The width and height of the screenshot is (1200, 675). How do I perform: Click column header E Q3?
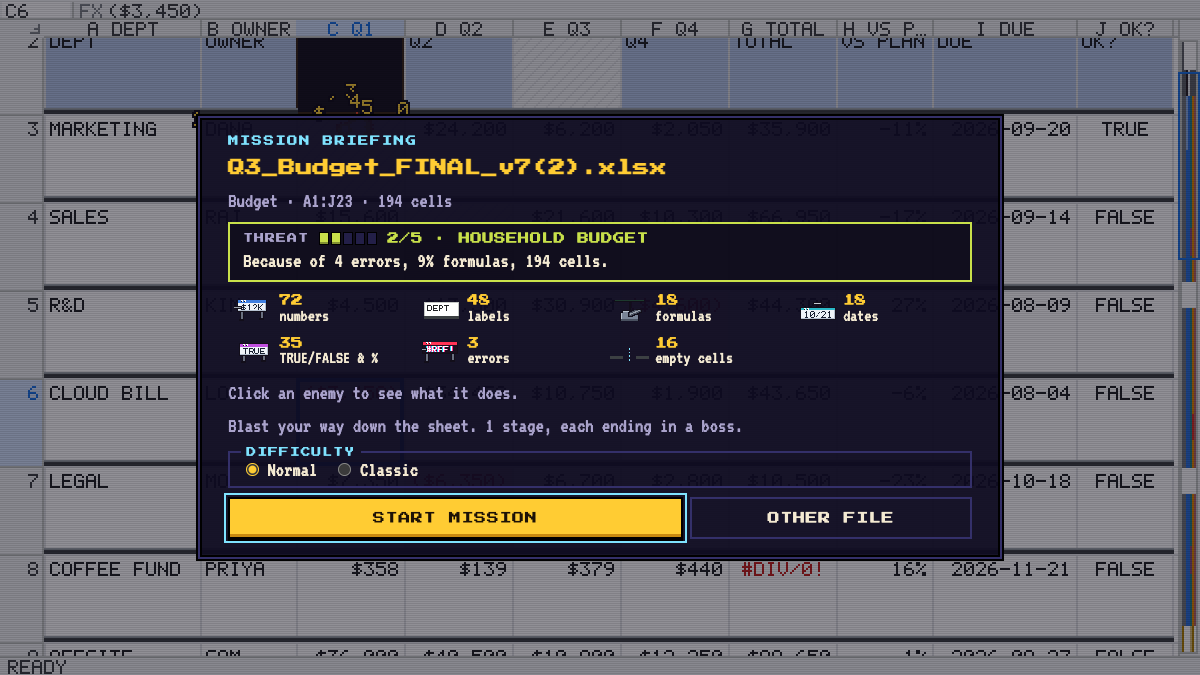[567, 29]
